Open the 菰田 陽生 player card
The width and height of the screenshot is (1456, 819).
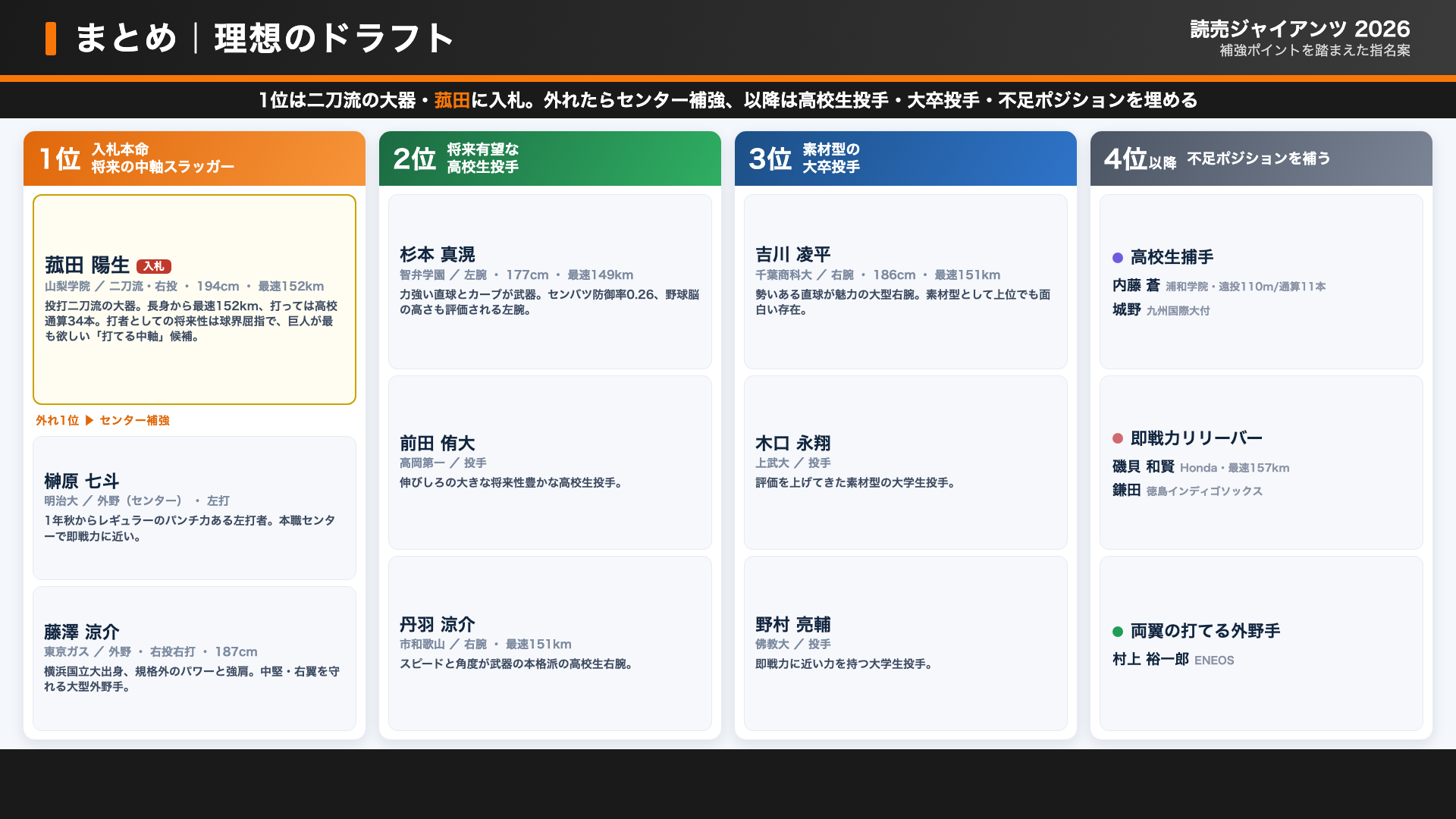coord(194,300)
